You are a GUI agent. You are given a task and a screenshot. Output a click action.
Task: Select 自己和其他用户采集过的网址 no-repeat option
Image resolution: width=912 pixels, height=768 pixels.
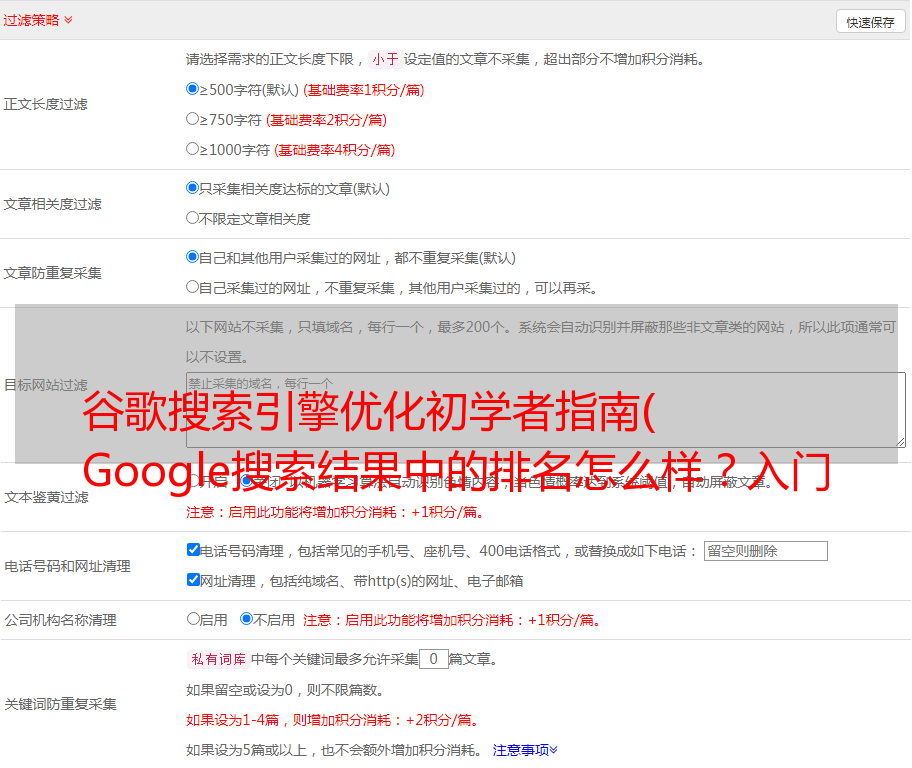coord(193,257)
